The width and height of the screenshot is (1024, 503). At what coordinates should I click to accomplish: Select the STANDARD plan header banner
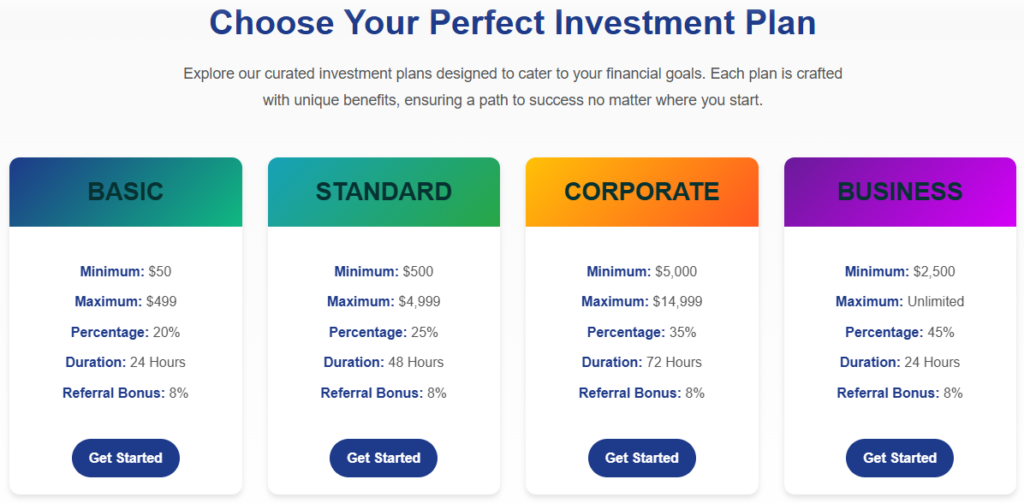tap(384, 192)
